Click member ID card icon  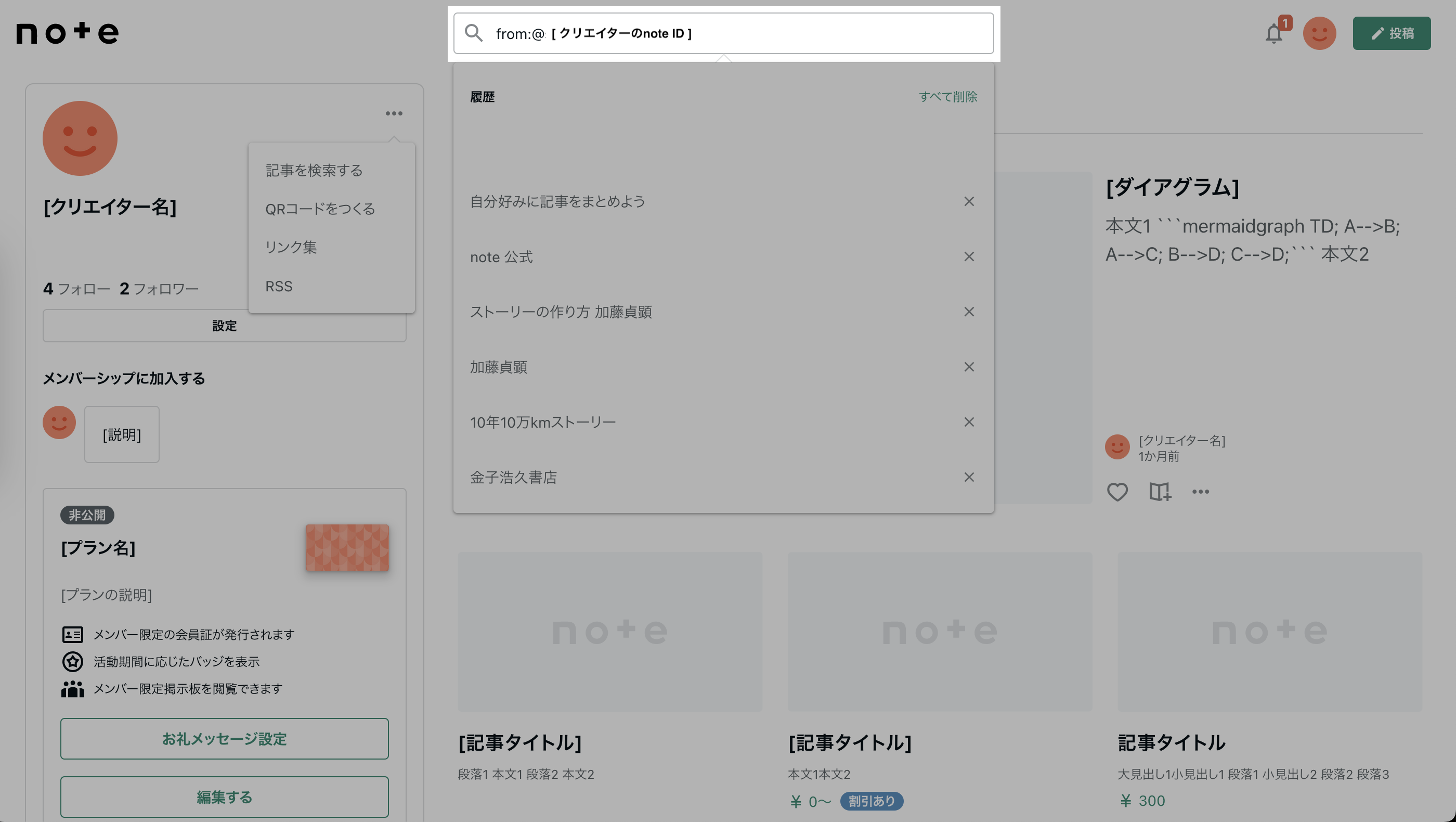[72, 634]
